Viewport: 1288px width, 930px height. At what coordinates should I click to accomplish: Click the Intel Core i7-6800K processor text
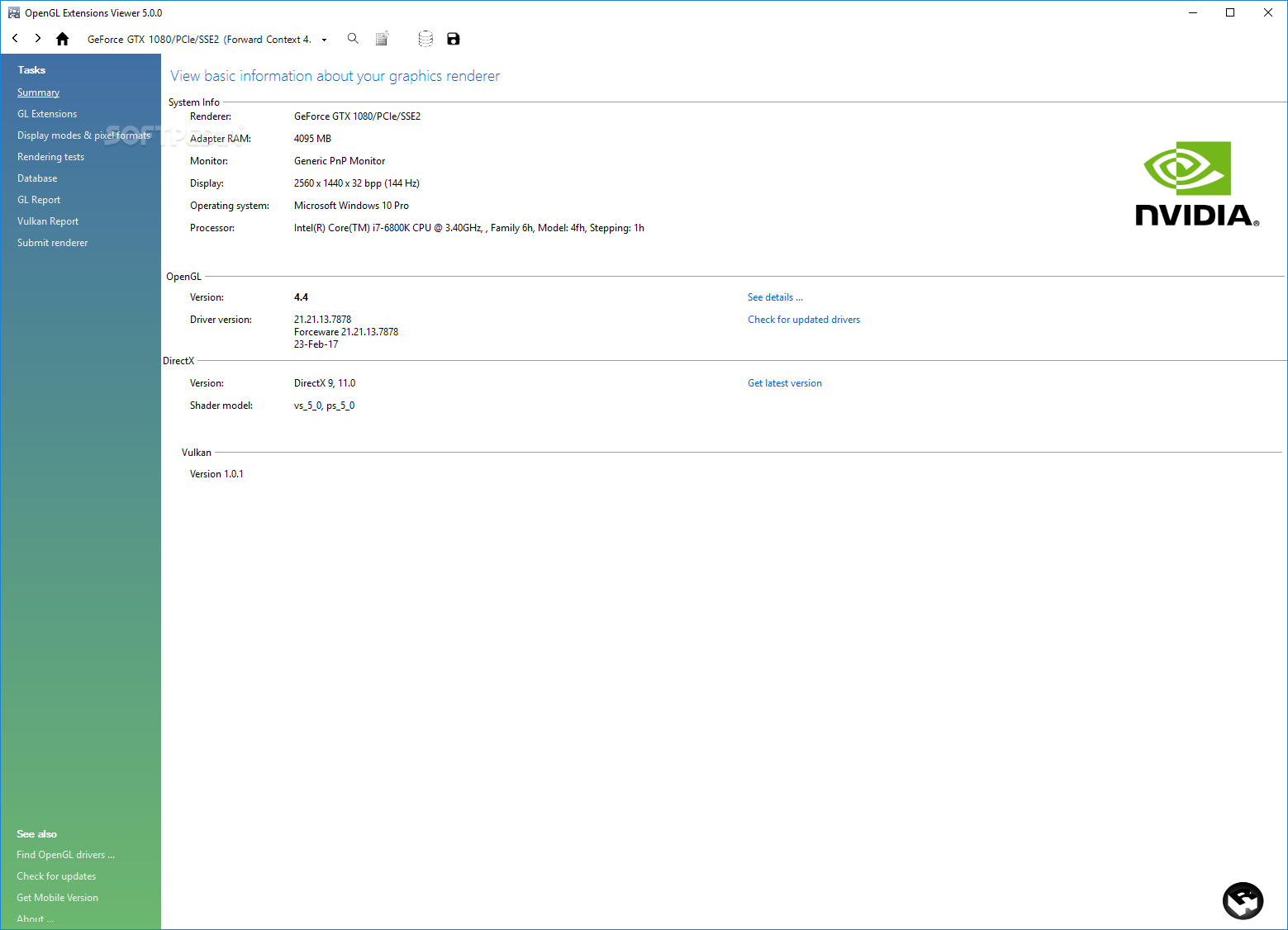[x=469, y=228]
